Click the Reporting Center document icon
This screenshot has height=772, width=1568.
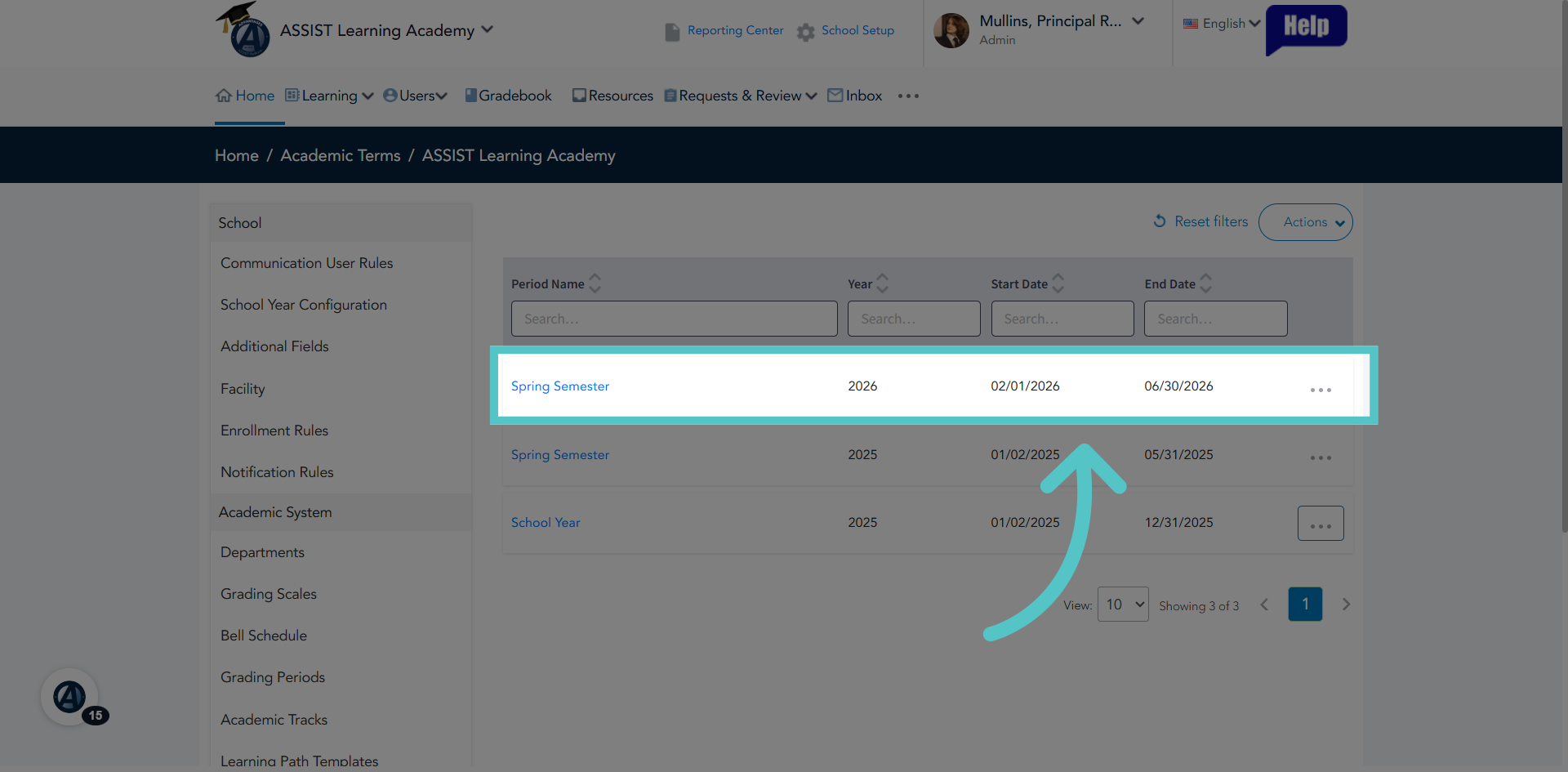click(x=672, y=32)
